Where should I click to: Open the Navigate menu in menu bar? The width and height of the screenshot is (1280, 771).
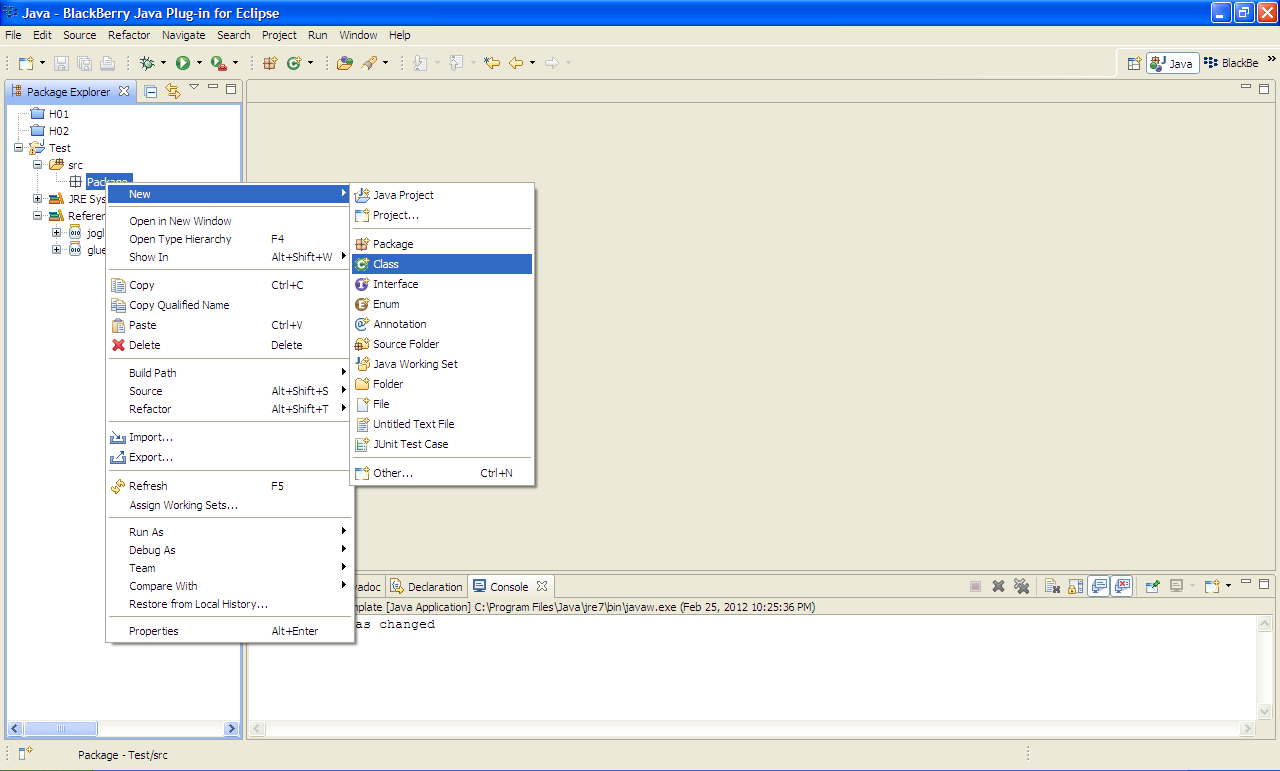point(183,35)
